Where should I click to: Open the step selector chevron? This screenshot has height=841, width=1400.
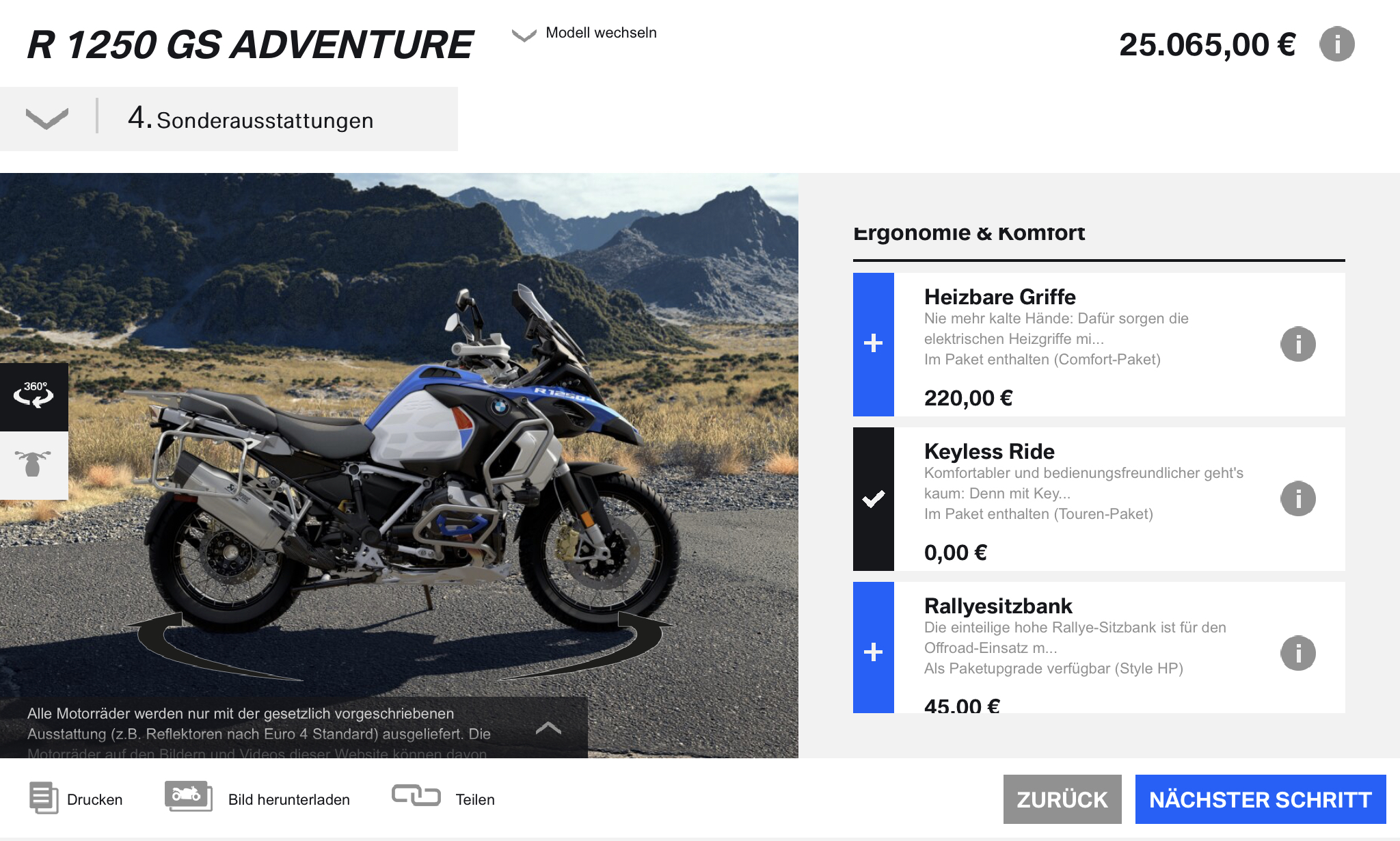47,119
